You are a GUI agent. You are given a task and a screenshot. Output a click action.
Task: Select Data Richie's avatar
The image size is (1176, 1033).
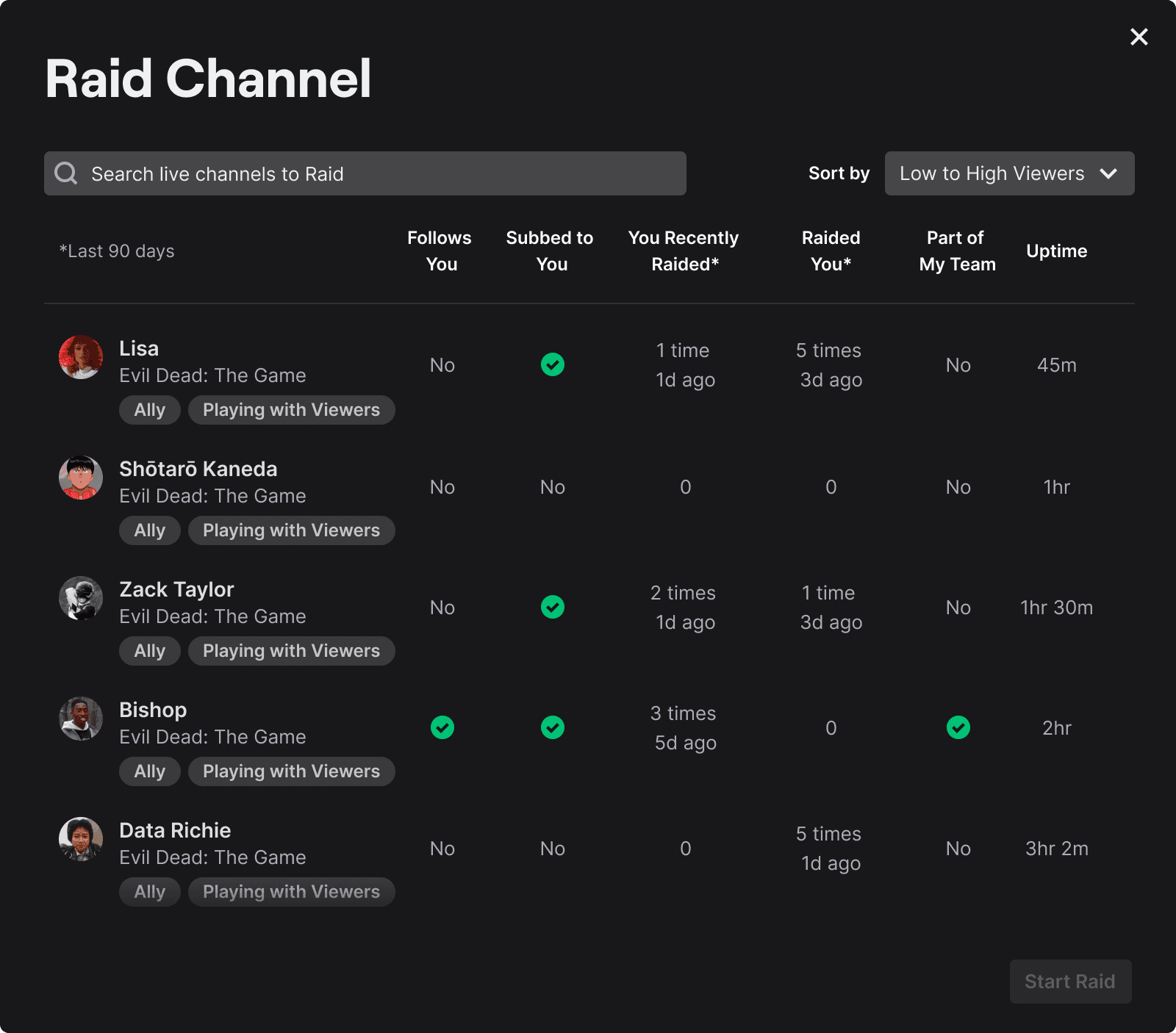pos(81,839)
